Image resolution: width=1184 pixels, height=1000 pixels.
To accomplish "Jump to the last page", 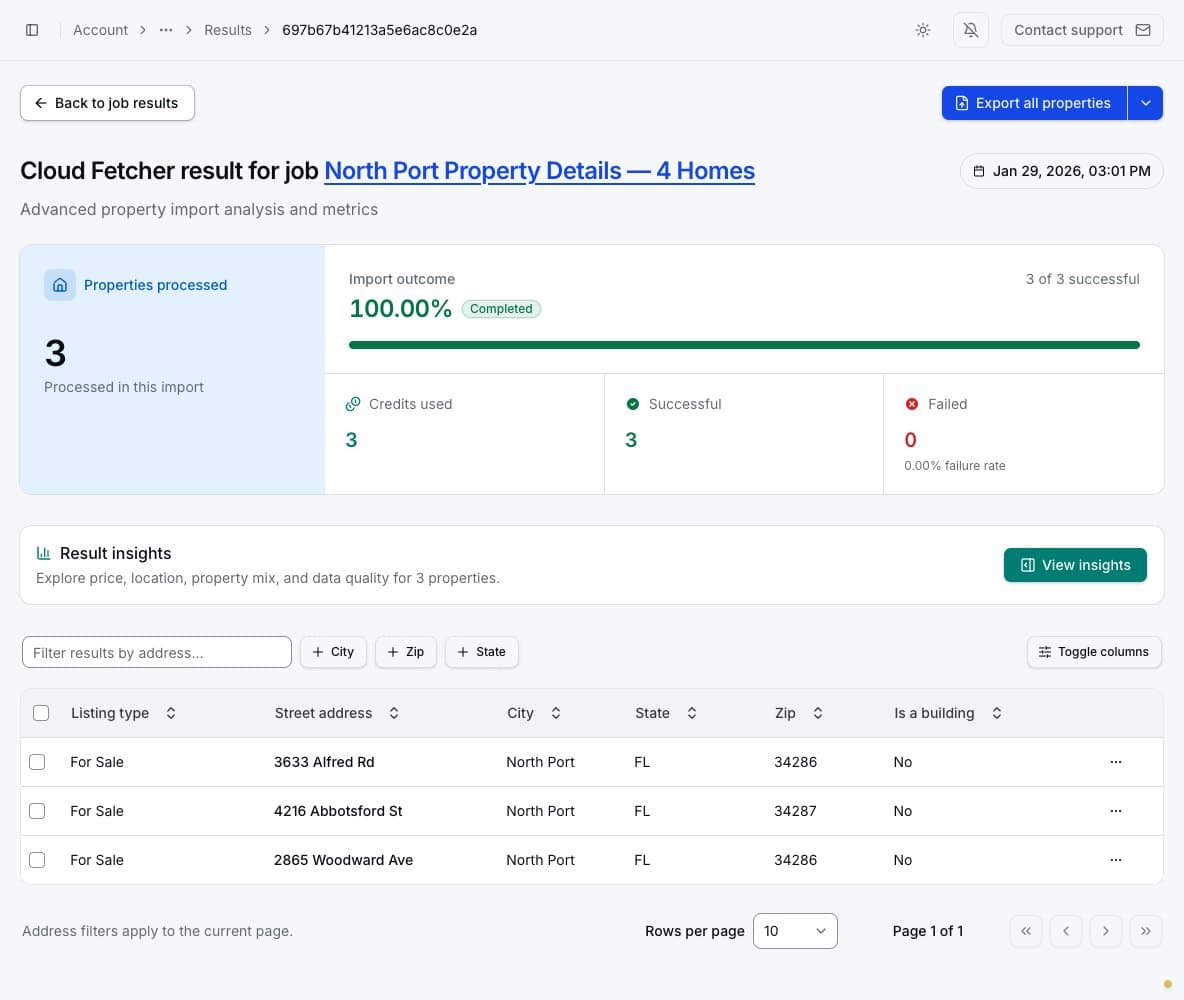I will (1145, 931).
